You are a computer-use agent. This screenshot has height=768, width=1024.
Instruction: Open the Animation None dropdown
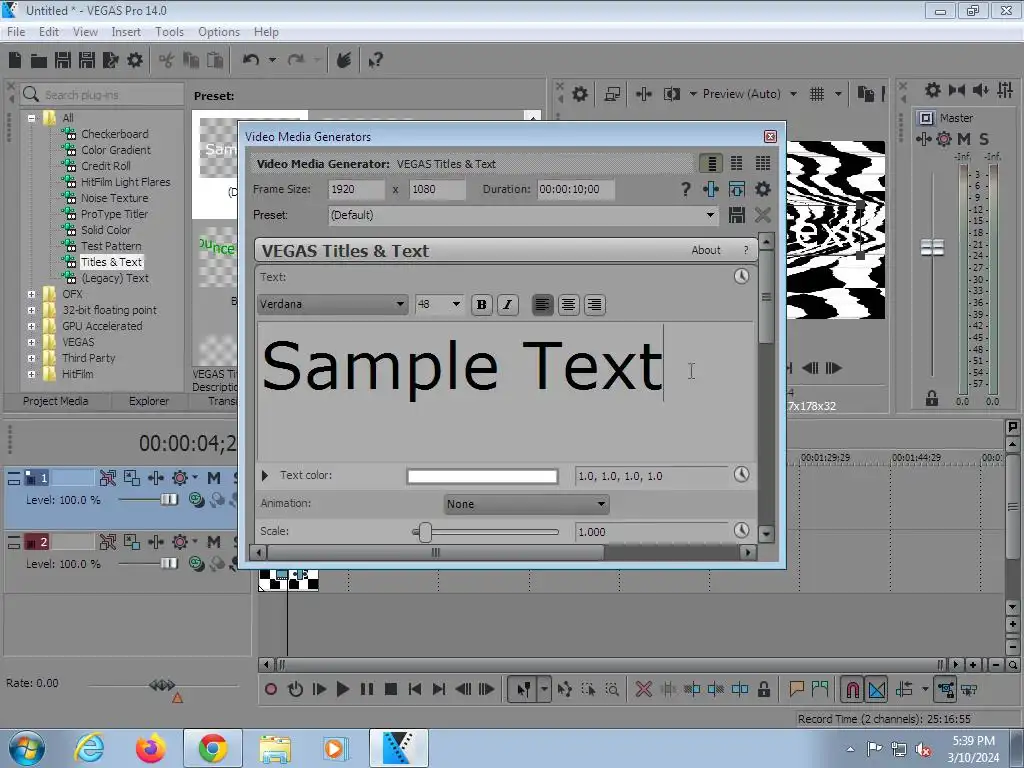[526, 504]
